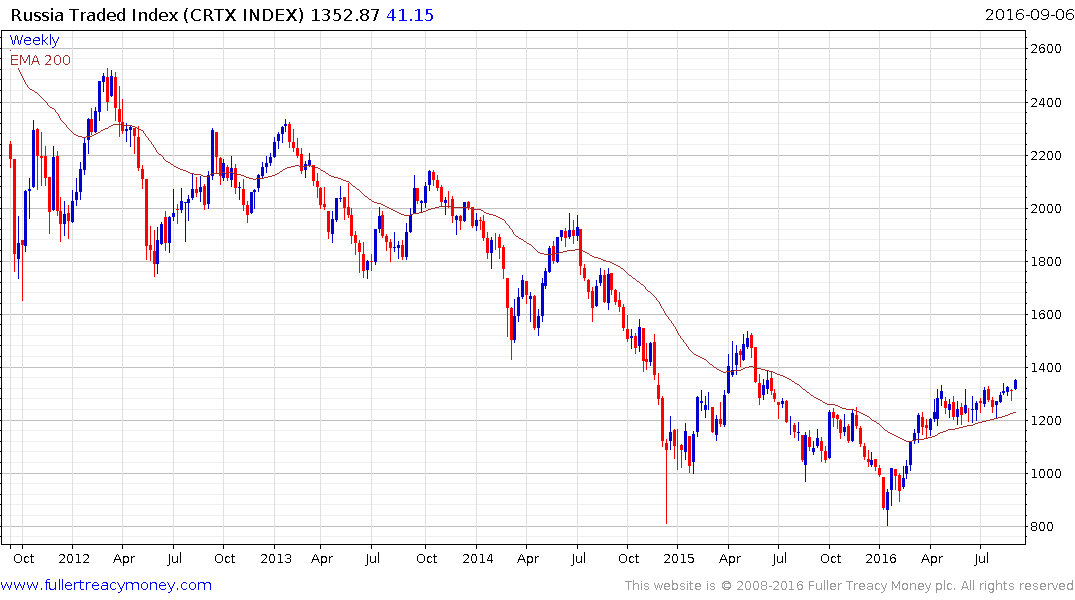The width and height of the screenshot is (1075, 600).
Task: Open the www.fullertreacymoney.com link
Action: coord(106,585)
